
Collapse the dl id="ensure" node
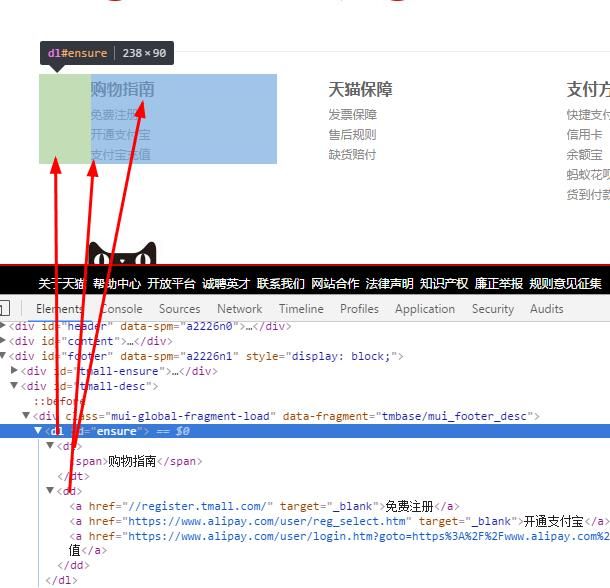[x=38, y=431]
